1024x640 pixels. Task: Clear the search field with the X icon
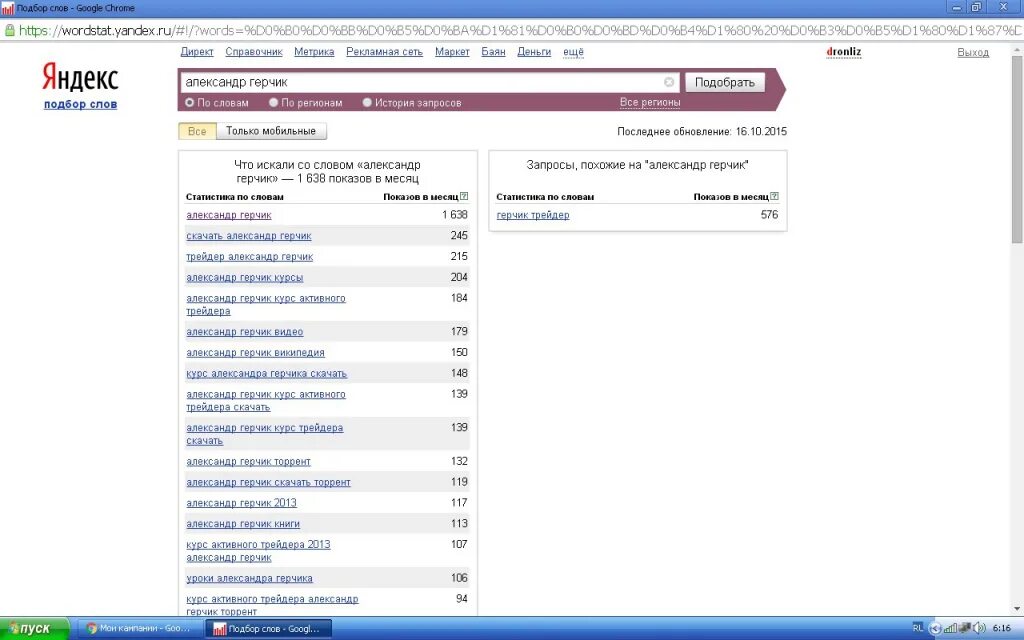point(669,82)
